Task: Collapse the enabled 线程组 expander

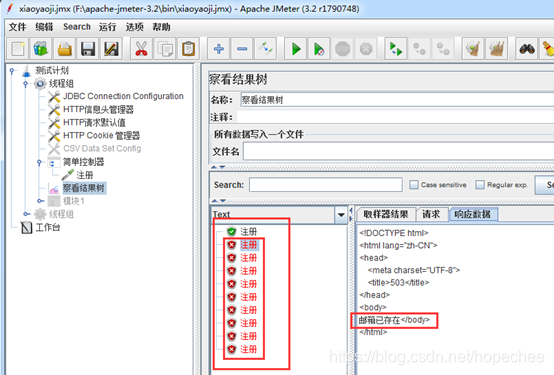Action: [x=25, y=84]
